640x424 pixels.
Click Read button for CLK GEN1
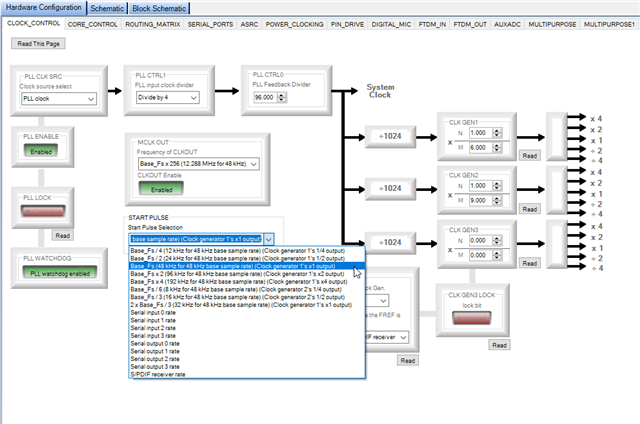(x=529, y=155)
